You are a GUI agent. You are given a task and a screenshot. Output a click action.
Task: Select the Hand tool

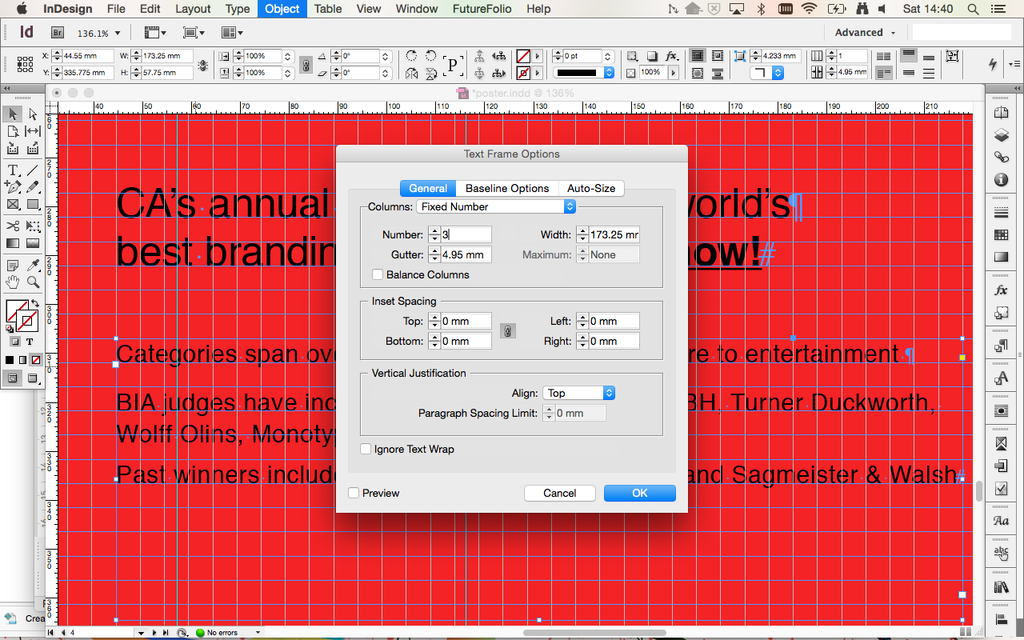(13, 281)
